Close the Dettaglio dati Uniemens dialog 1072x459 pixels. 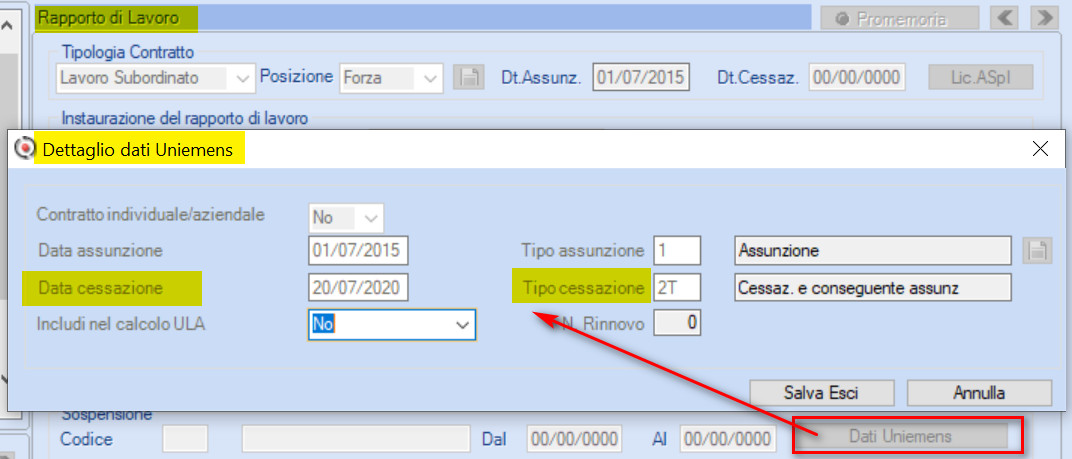coord(1040,148)
